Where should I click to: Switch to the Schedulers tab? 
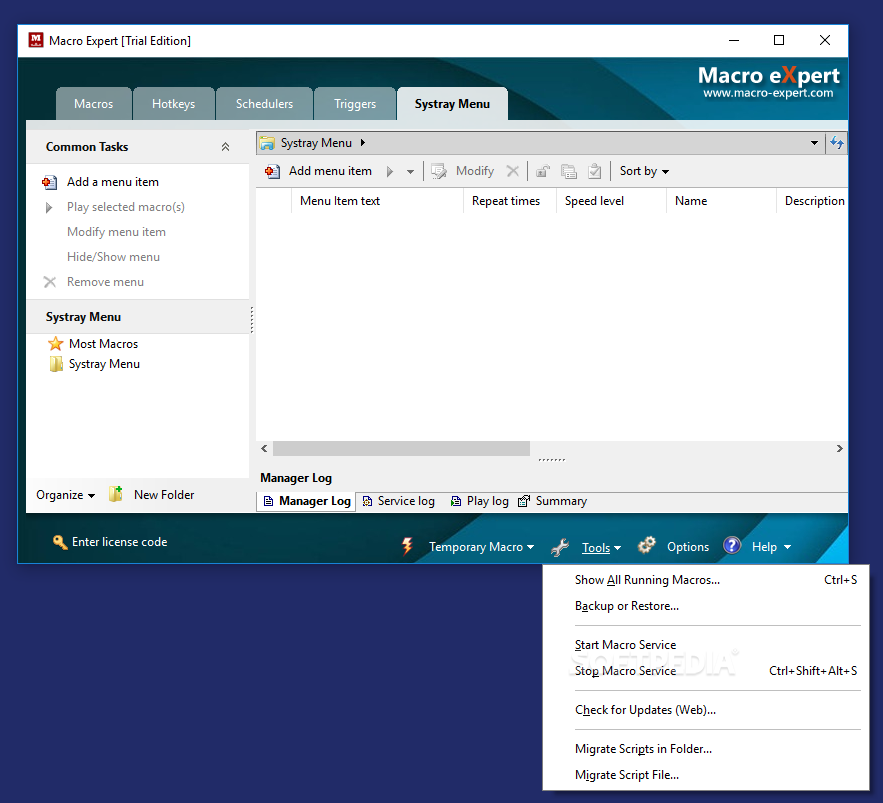coord(264,104)
